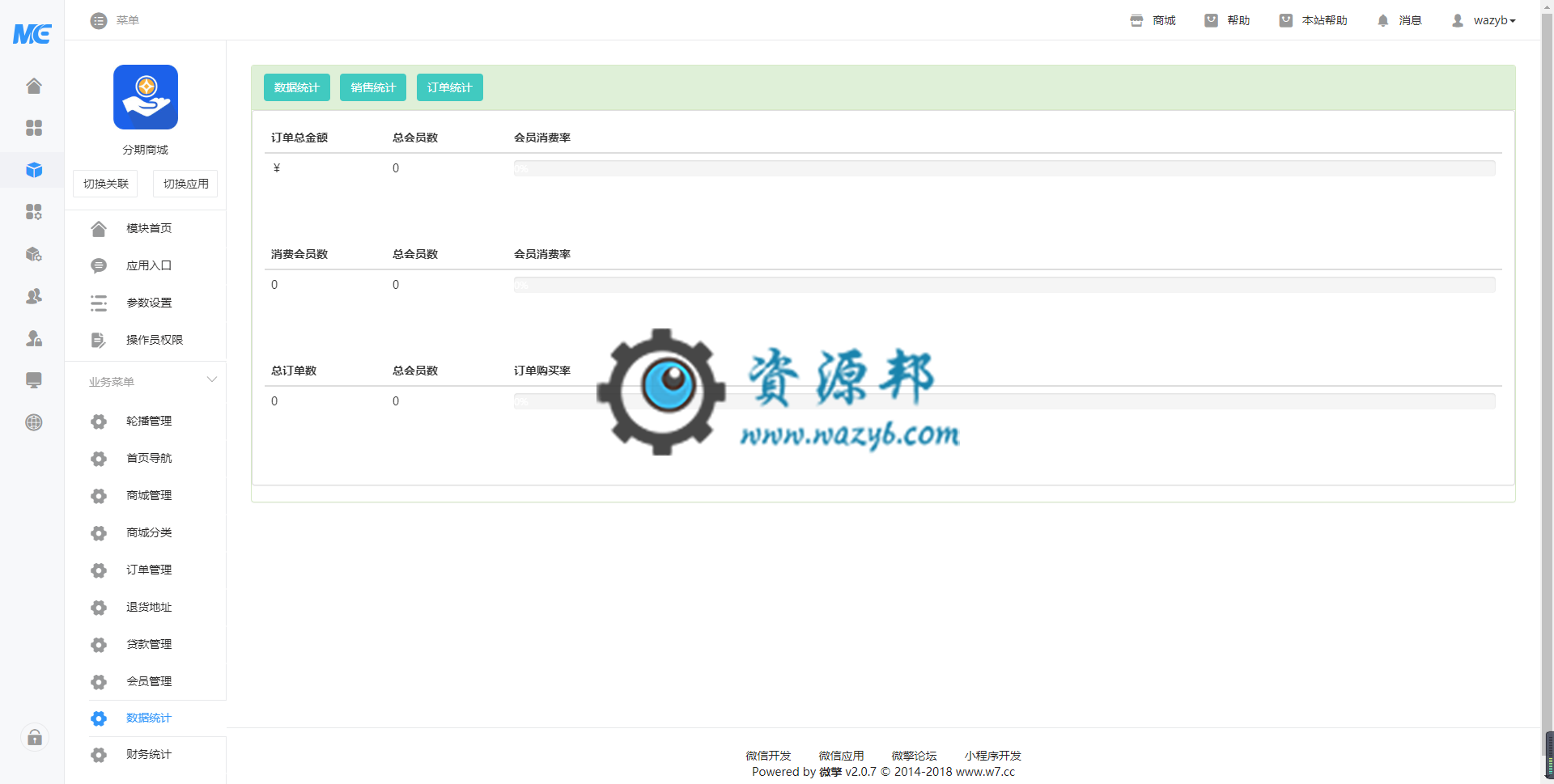
Task: Open the 商城 store icon link
Action: [x=1153, y=20]
